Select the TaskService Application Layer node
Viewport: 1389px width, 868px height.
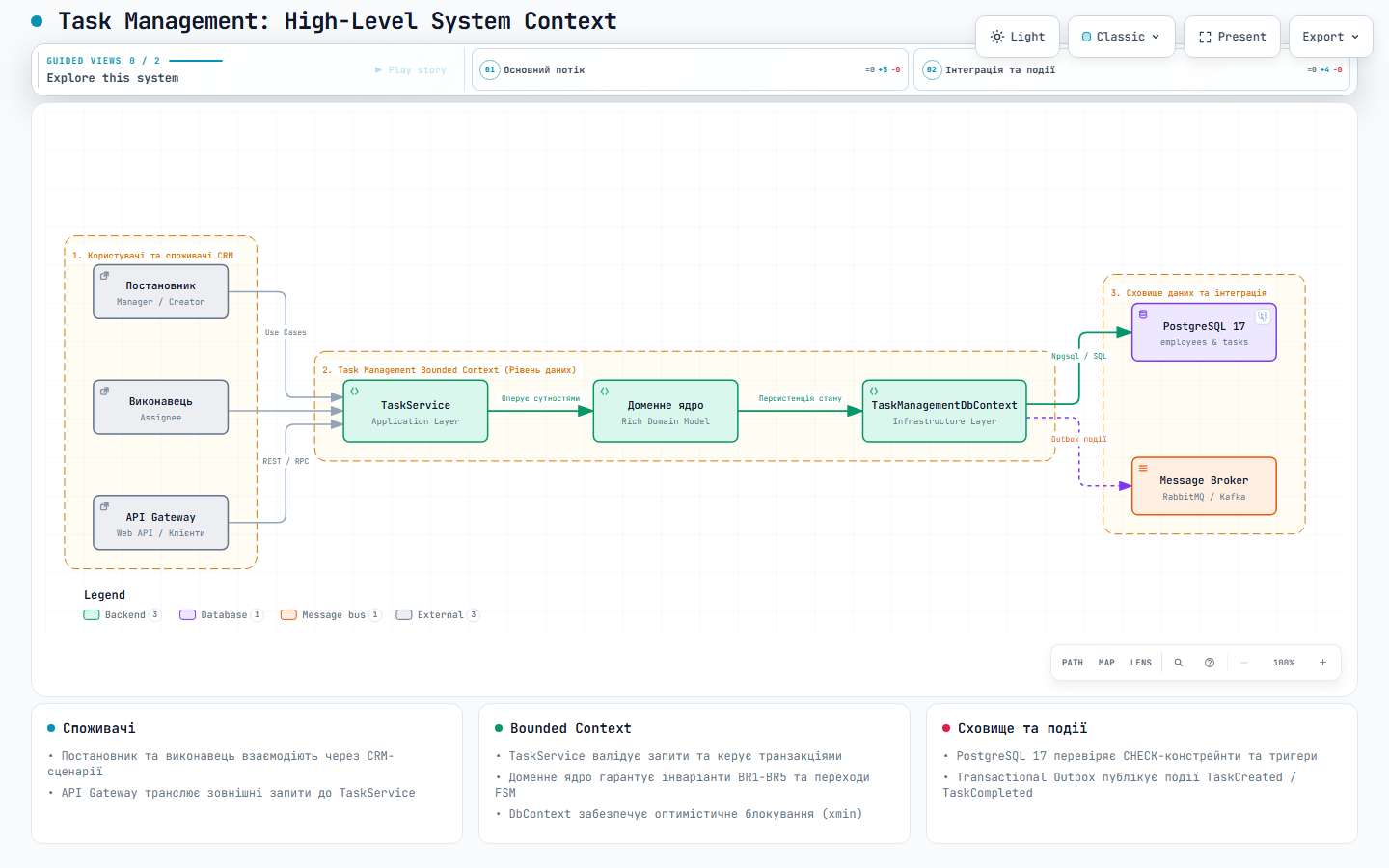416,412
